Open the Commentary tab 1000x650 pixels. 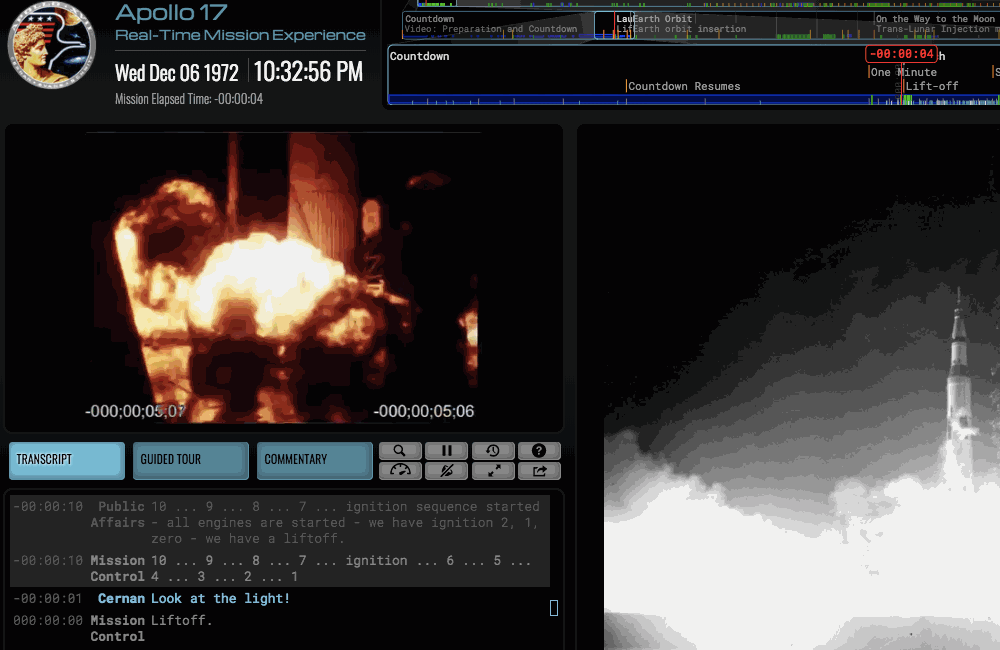pos(314,460)
